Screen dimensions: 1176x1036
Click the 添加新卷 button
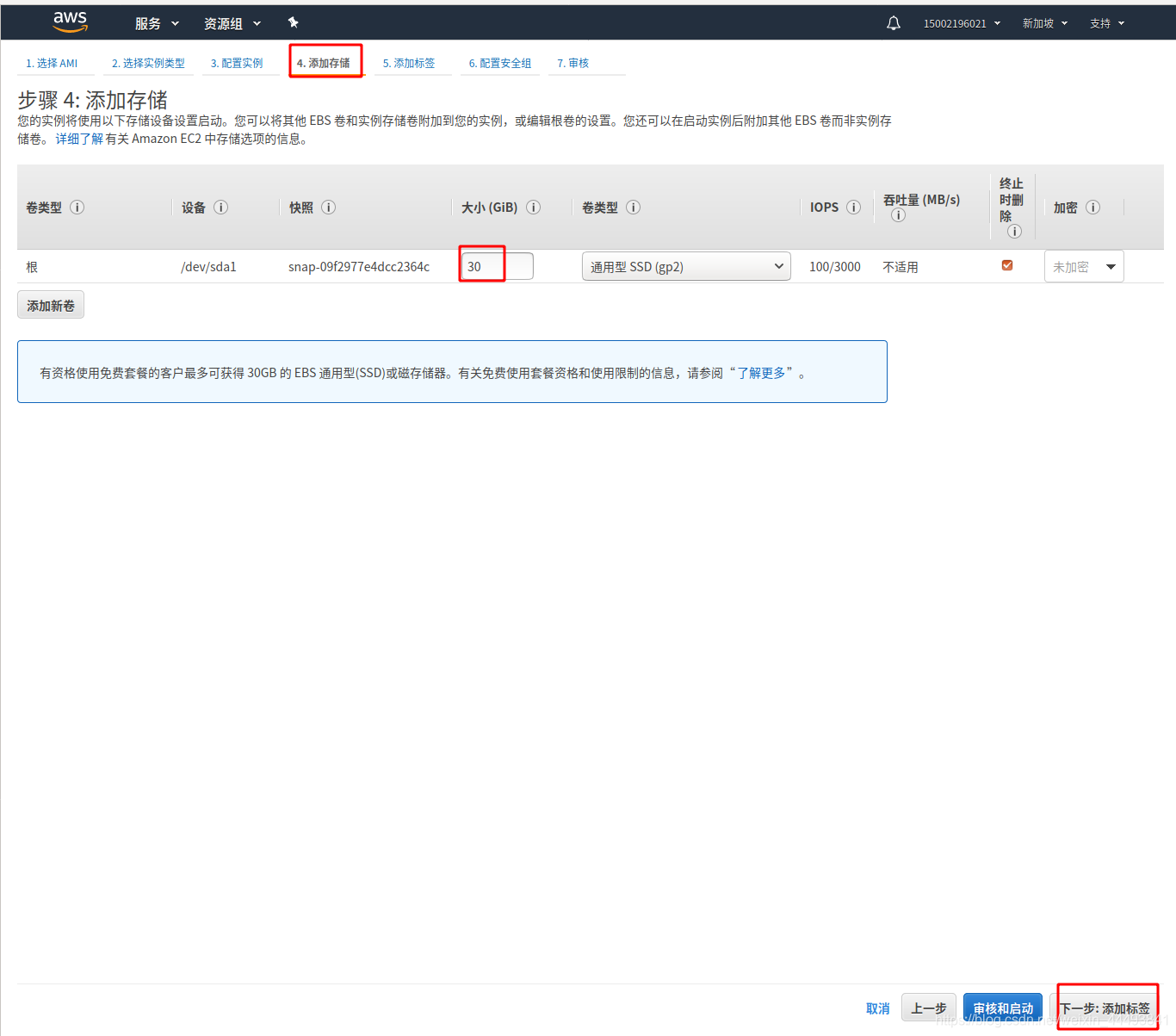(51, 306)
